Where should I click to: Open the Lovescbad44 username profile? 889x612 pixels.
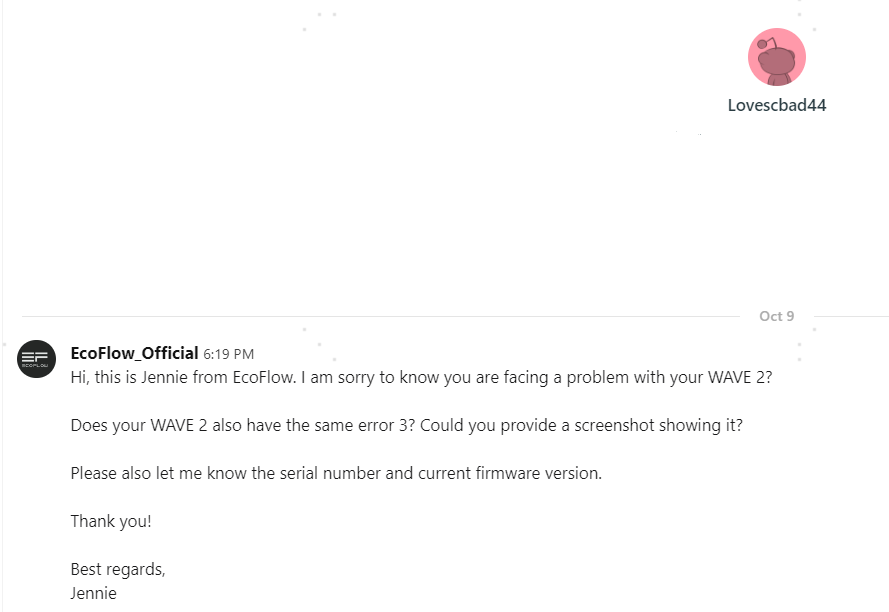[776, 105]
